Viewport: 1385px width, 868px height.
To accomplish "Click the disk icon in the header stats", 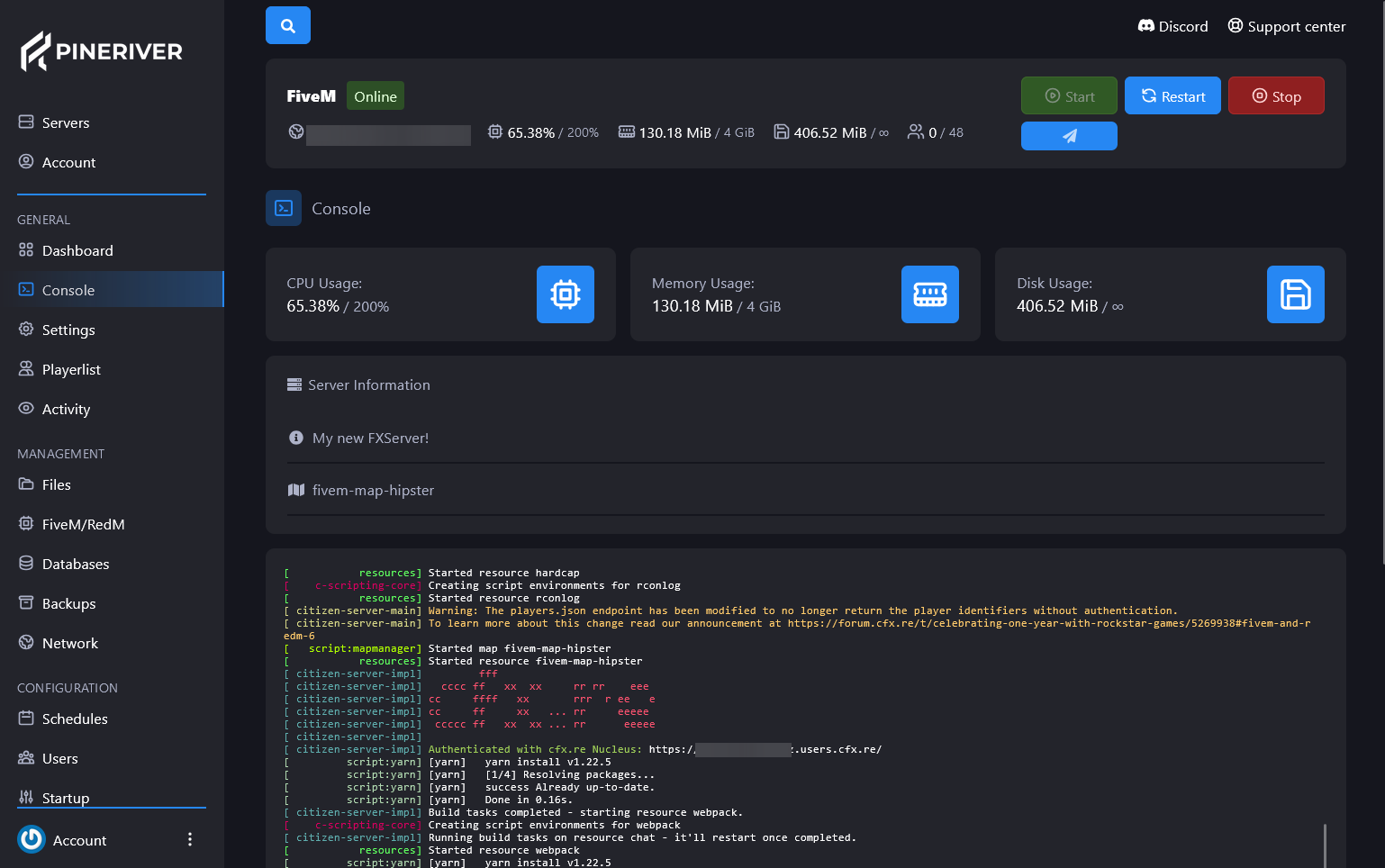I will 782,131.
